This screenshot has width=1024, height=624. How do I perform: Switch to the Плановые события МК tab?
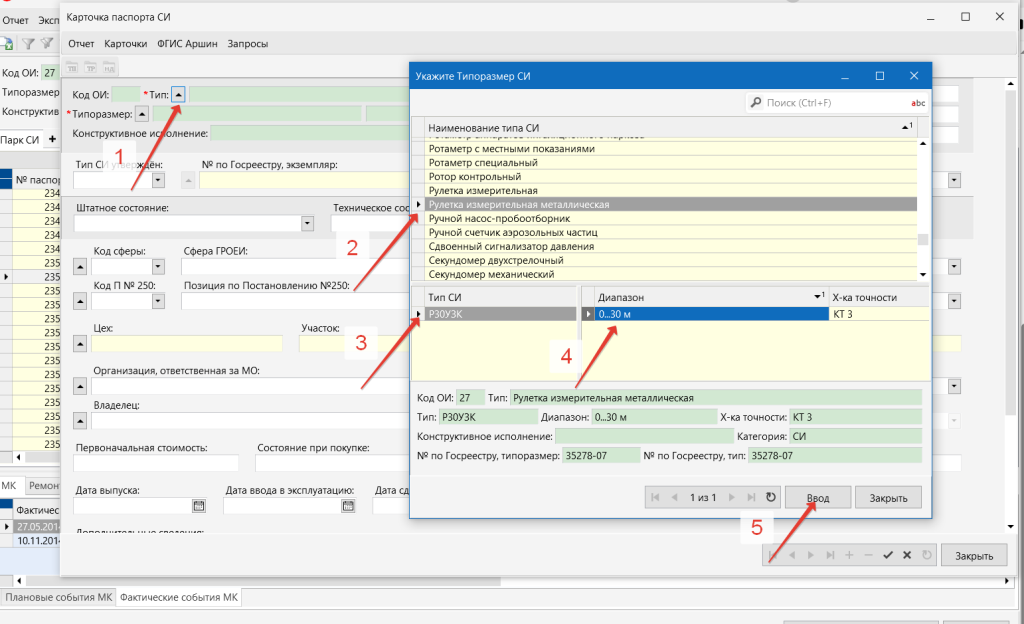click(x=59, y=597)
